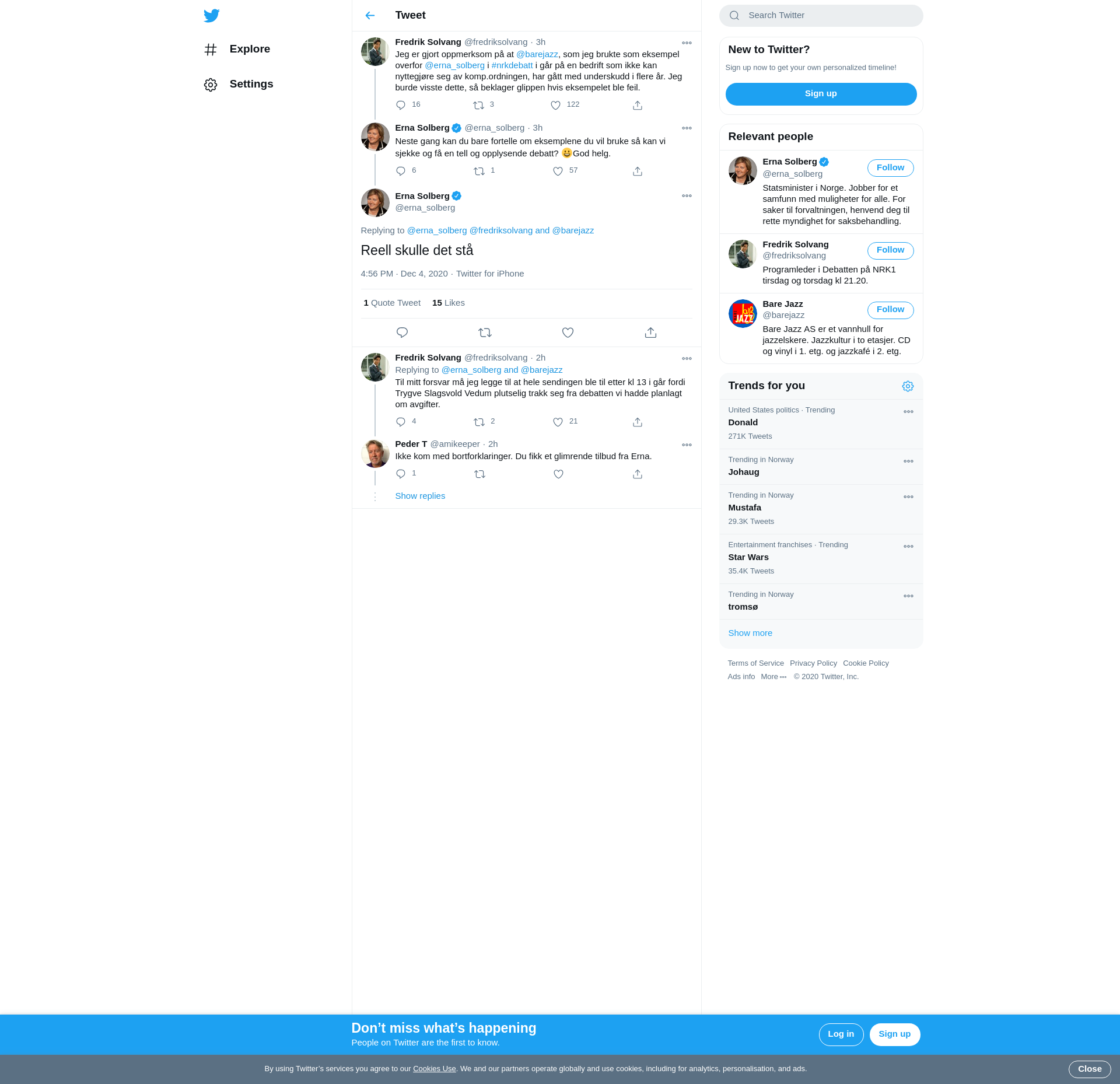View the 1 Quote Tweet
1120x1084 pixels.
[x=392, y=303]
